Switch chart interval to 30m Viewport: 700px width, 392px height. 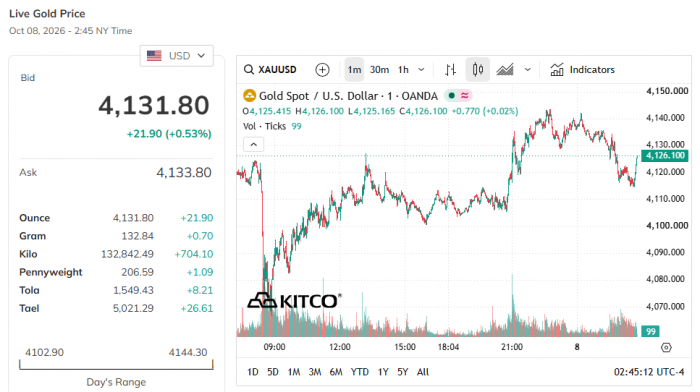[379, 70]
